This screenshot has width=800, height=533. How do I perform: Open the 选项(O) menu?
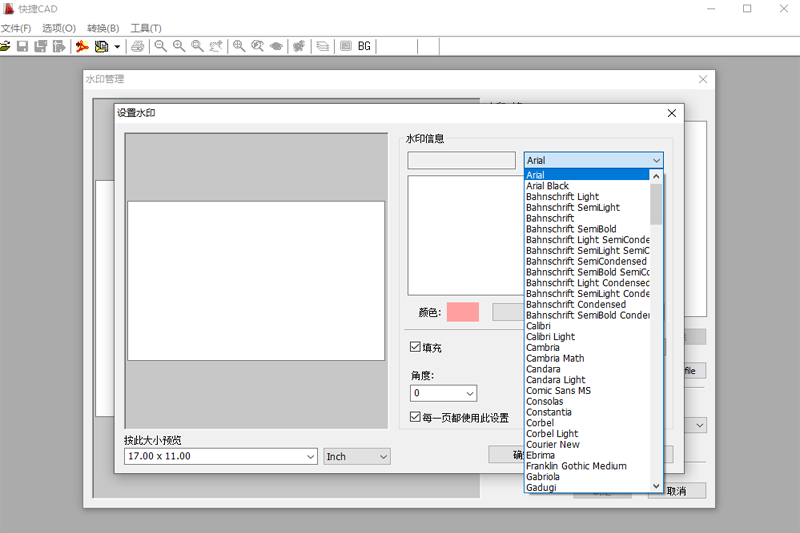point(59,28)
